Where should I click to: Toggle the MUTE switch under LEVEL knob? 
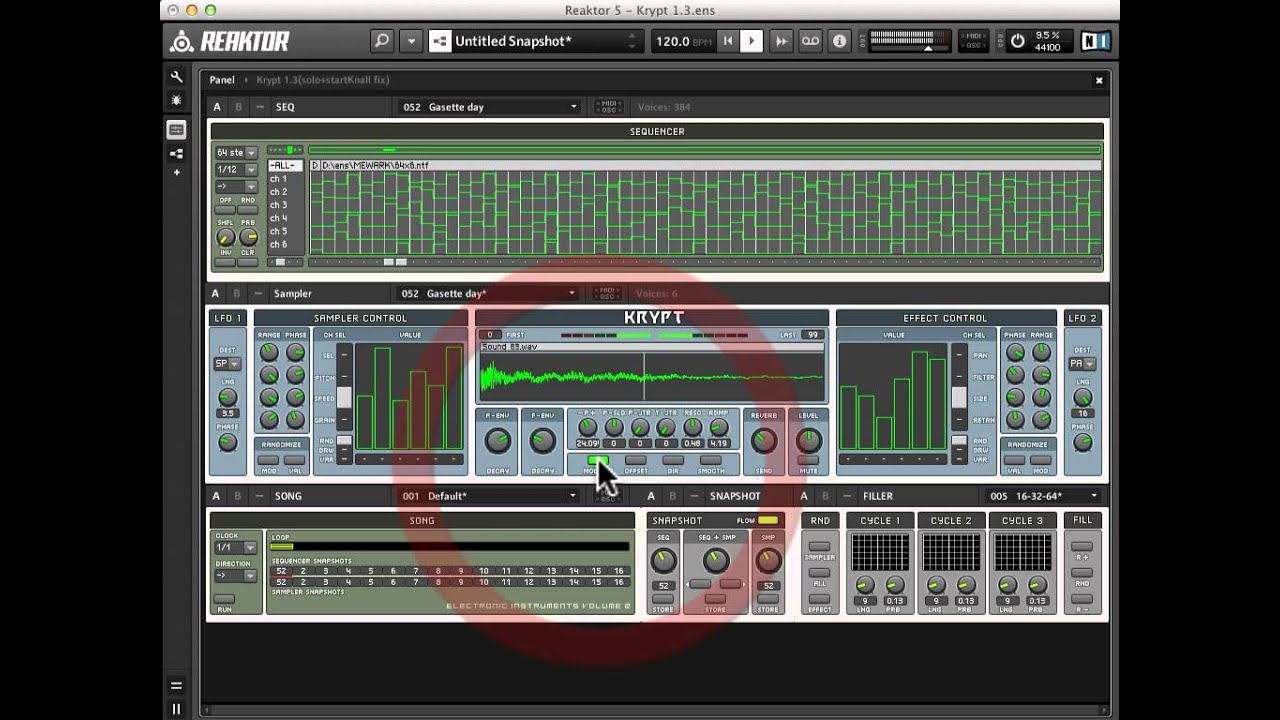[x=809, y=461]
